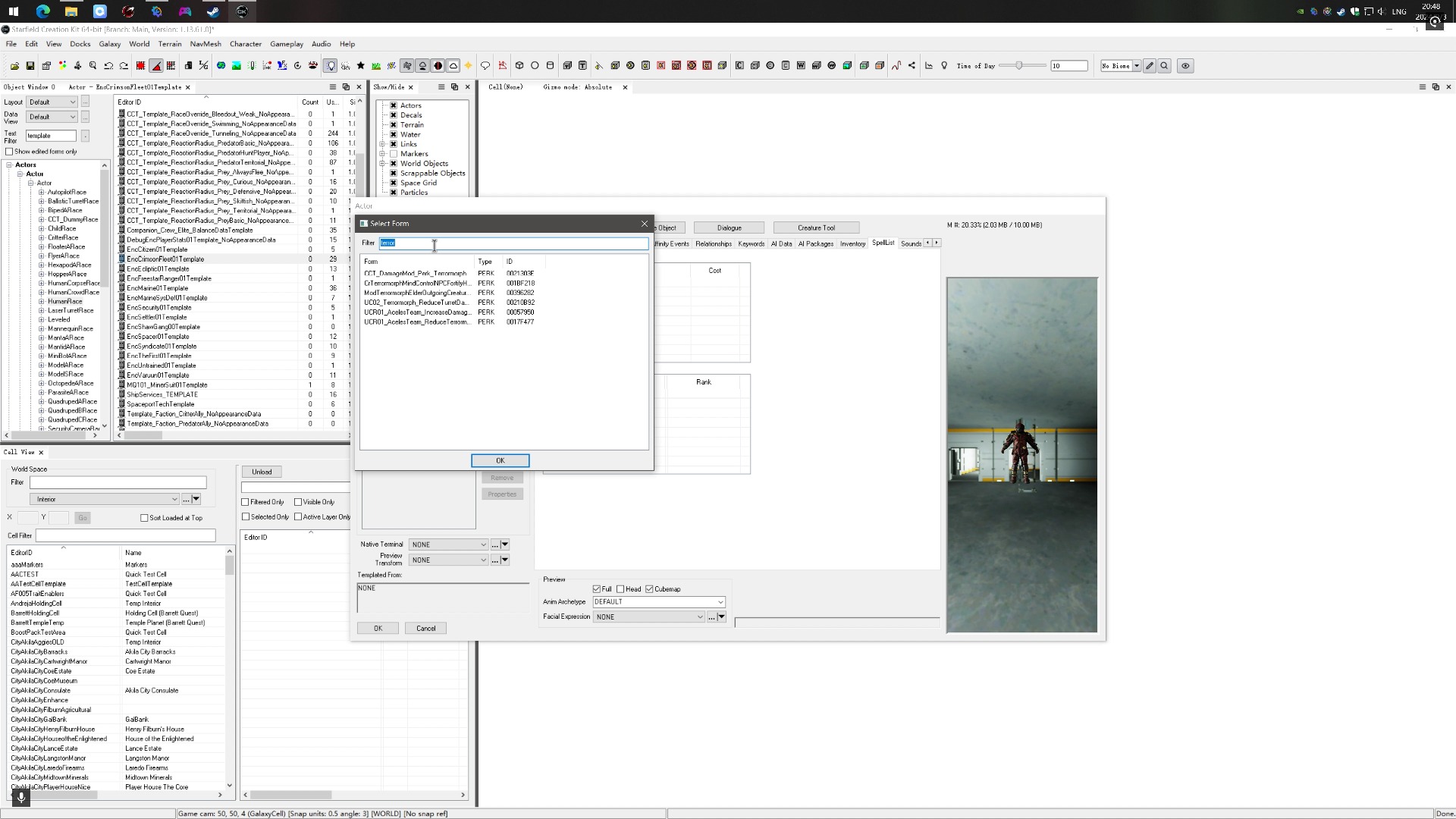Viewport: 1456px width, 819px height.
Task: Open the Gameplay menu
Action: coord(286,44)
